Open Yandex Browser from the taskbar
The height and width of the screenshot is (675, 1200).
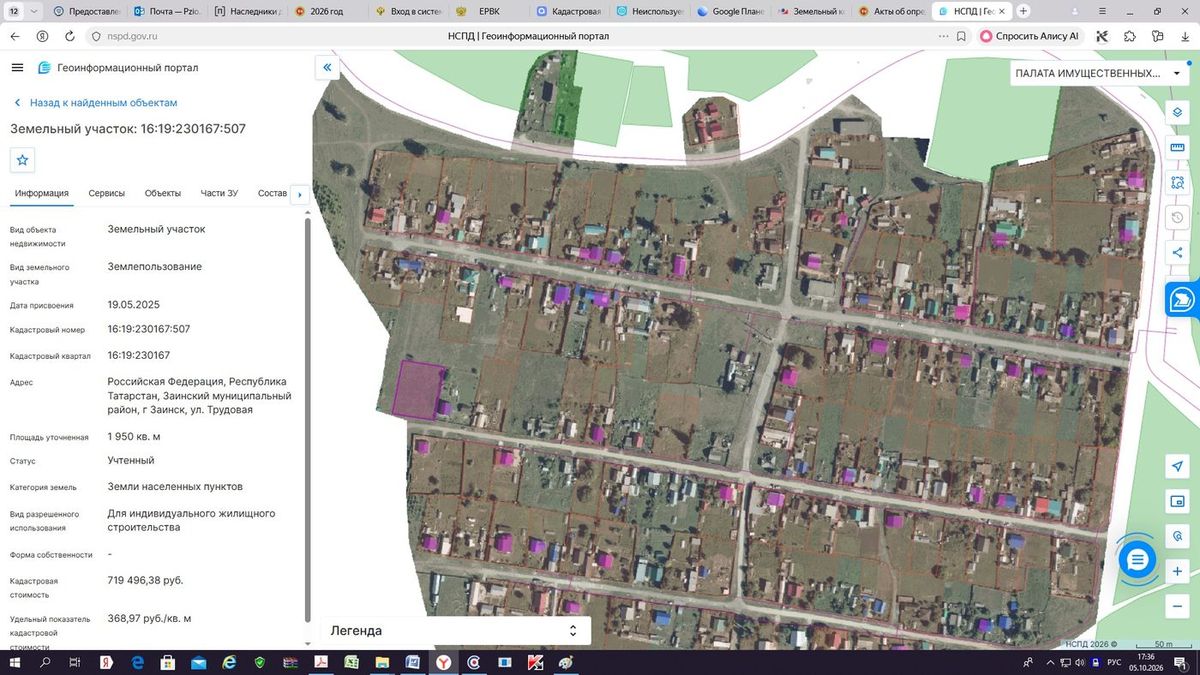coord(442,662)
